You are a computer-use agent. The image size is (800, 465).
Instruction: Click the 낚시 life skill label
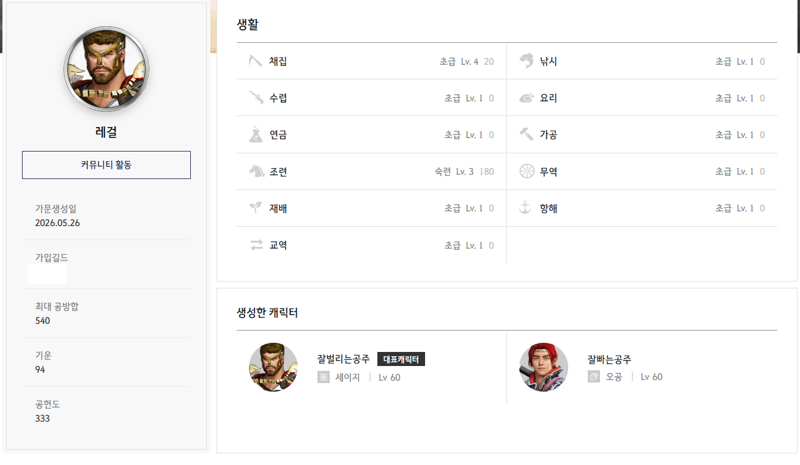click(548, 61)
